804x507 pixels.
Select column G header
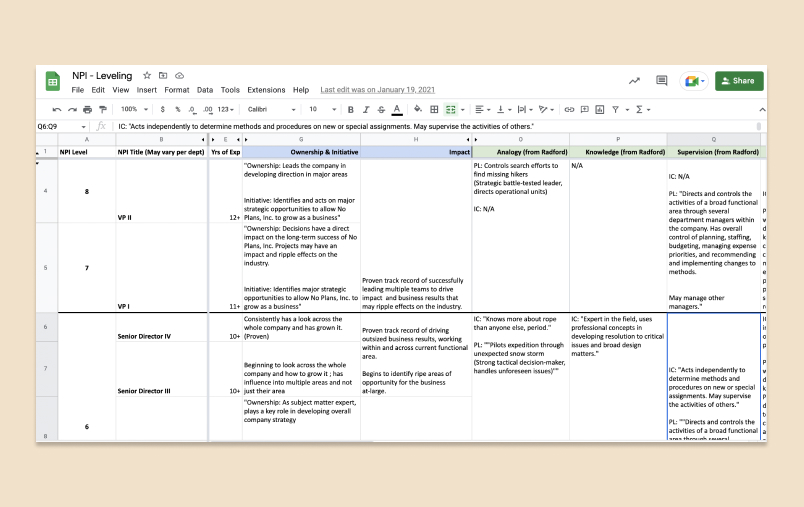301,139
